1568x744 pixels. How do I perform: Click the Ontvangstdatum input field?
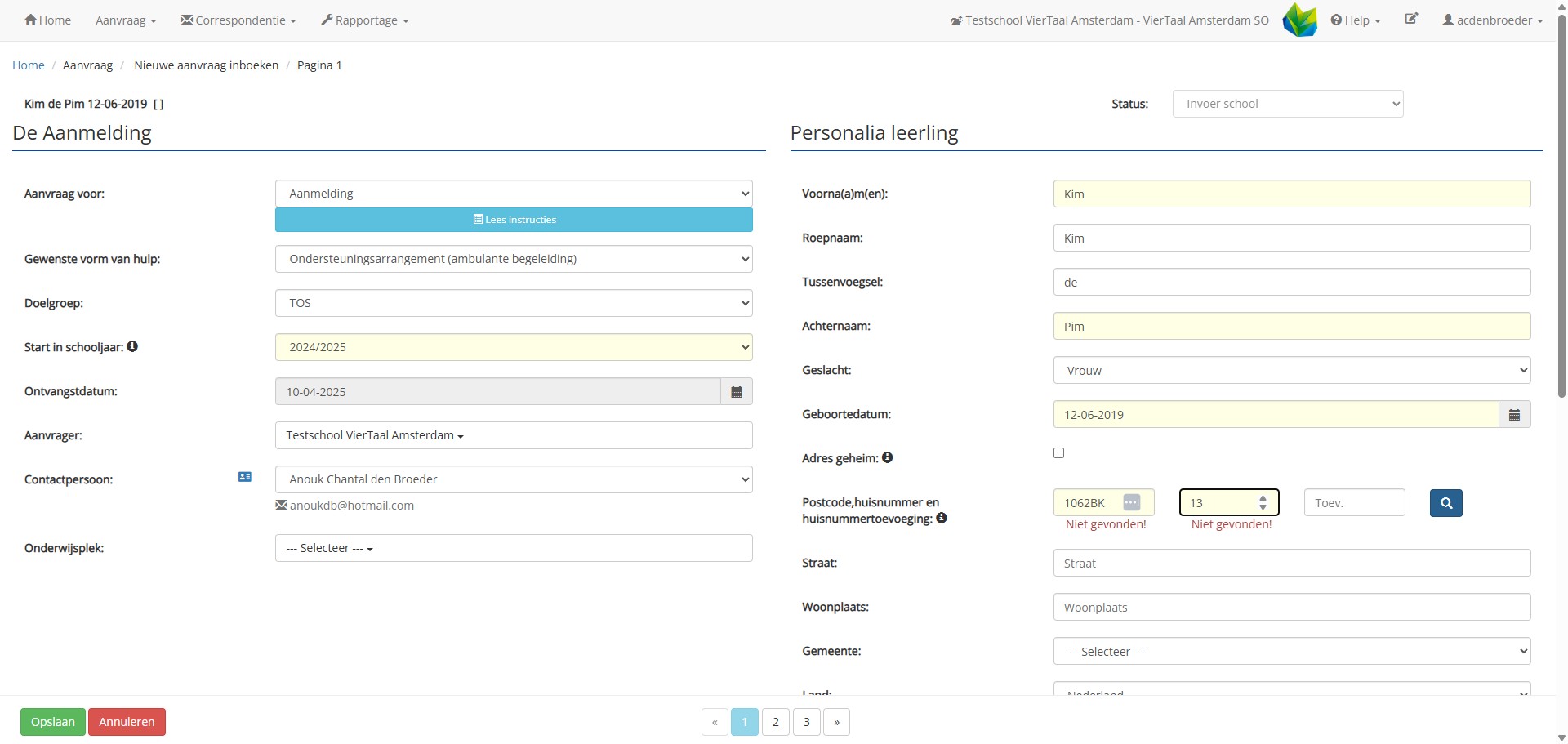(x=498, y=391)
